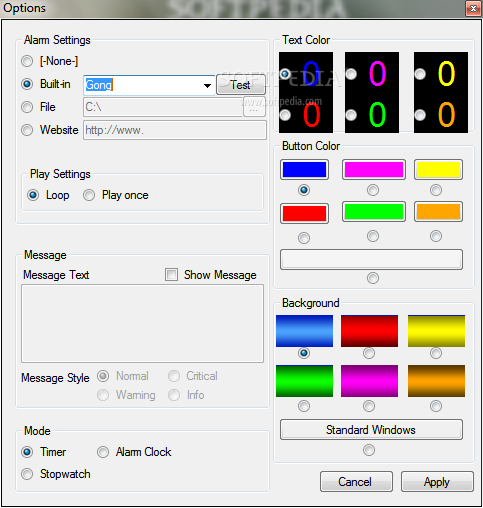Viewport: 483px width, 508px height.
Task: Click the green digit preview
Action: point(378,115)
